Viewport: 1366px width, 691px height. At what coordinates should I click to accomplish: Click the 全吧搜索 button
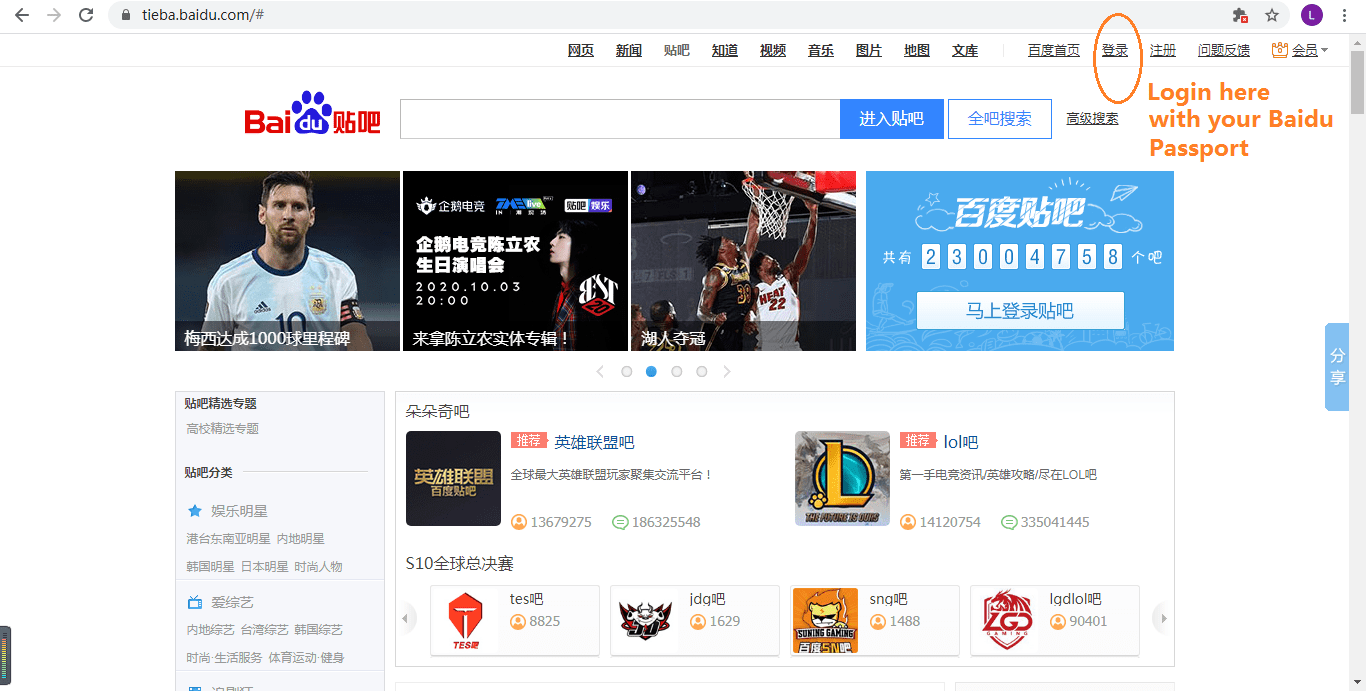tap(1000, 119)
